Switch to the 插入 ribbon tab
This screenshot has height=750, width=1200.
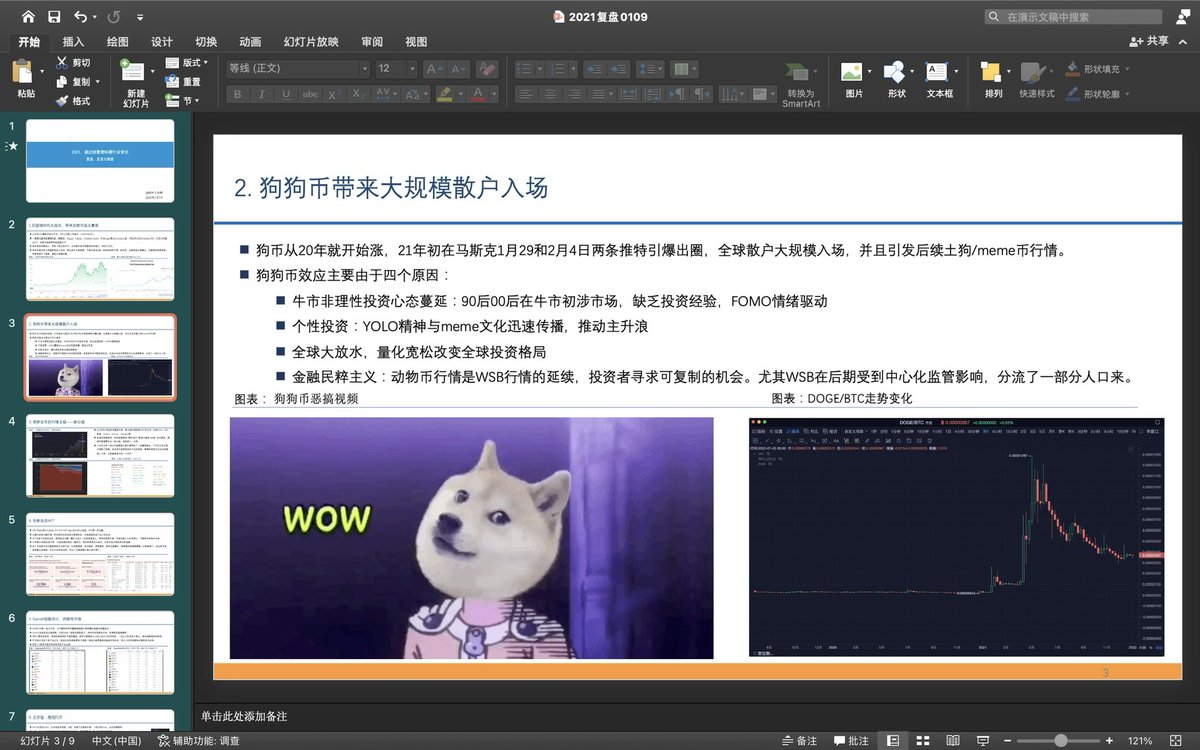[x=73, y=41]
